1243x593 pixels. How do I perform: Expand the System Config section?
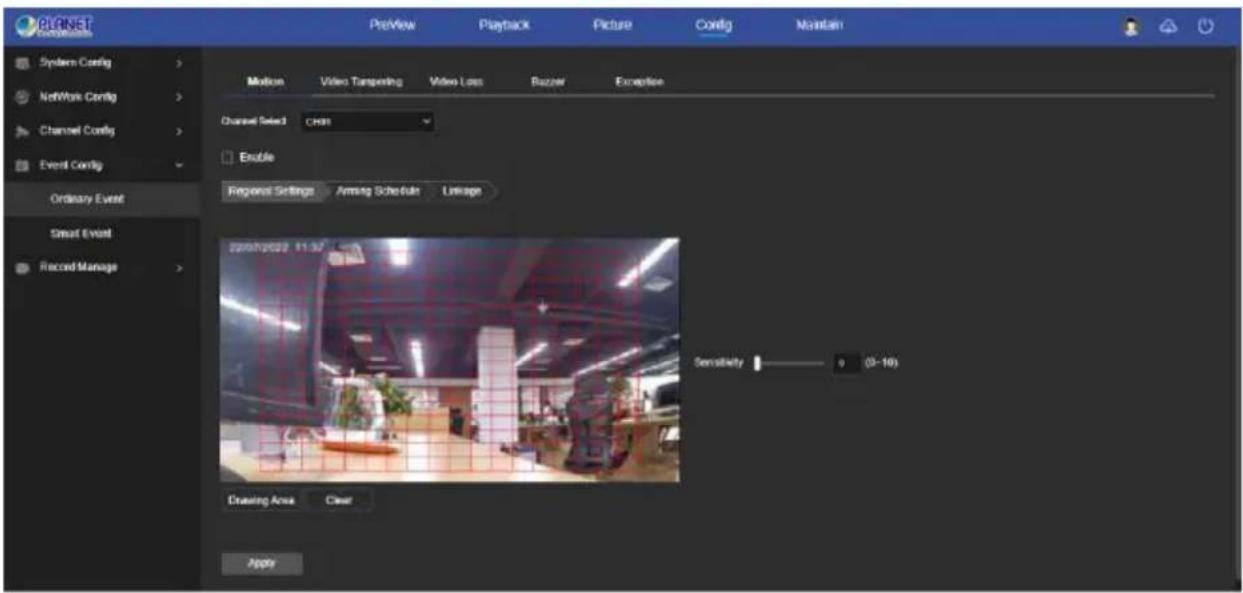[178, 63]
